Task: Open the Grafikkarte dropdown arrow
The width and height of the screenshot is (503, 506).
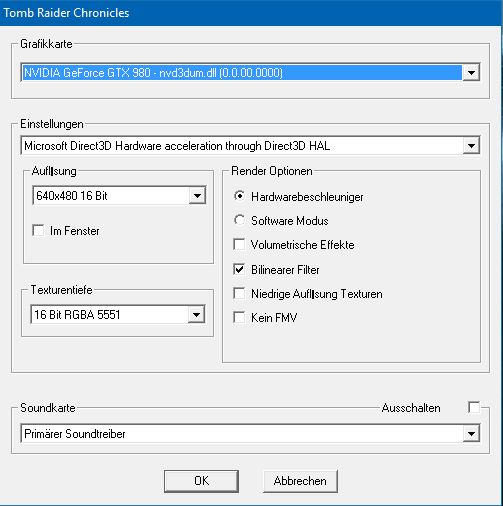Action: click(471, 72)
